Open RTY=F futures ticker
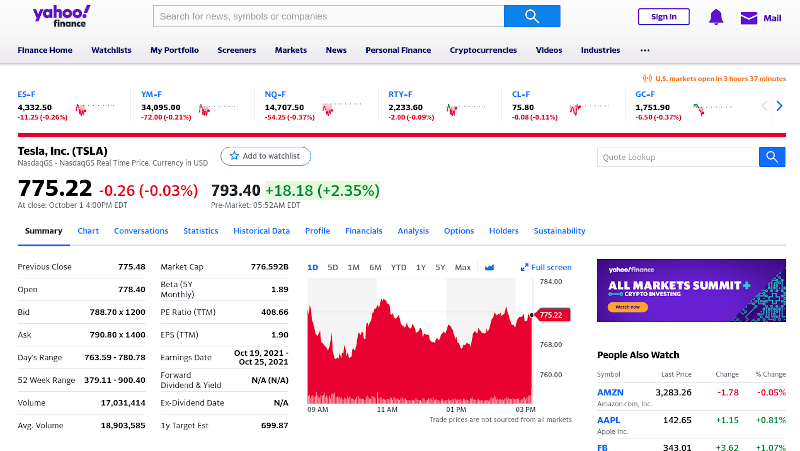 coord(400,94)
